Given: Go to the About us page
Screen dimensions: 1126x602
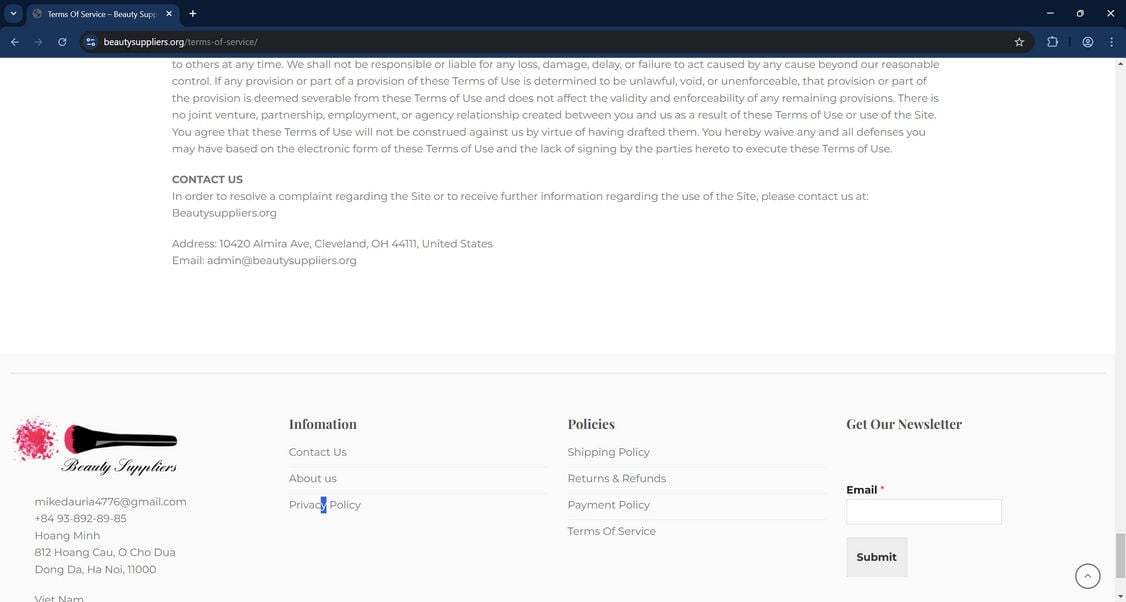Looking at the screenshot, I should 312,478.
